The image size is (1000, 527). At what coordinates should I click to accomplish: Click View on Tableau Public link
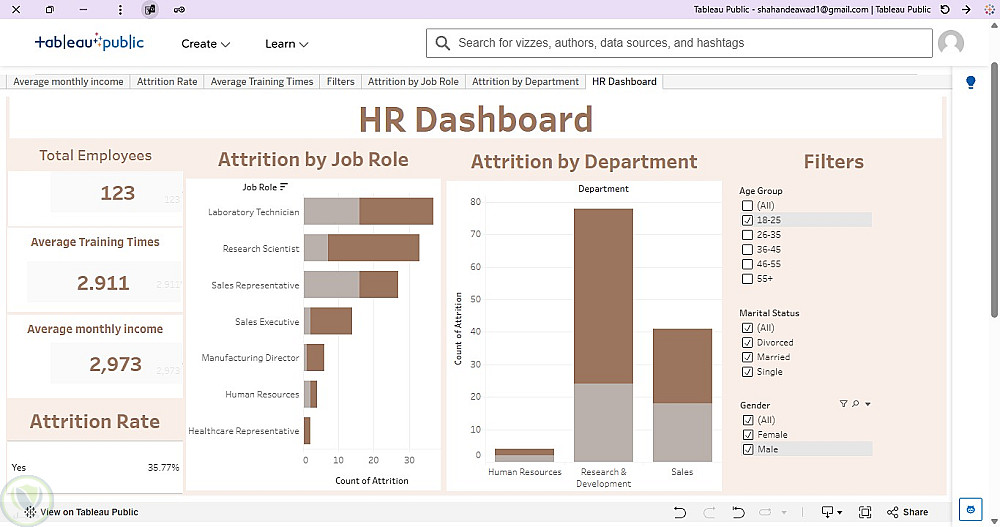[81, 512]
